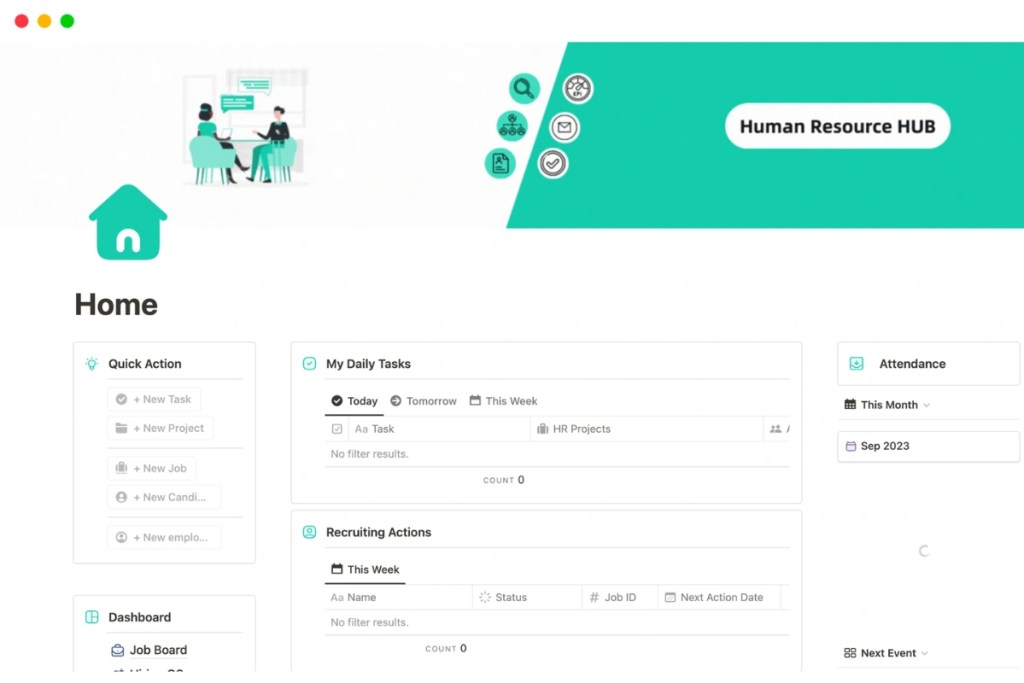Click the Name column header in Recruiting Actions

[x=398, y=597]
